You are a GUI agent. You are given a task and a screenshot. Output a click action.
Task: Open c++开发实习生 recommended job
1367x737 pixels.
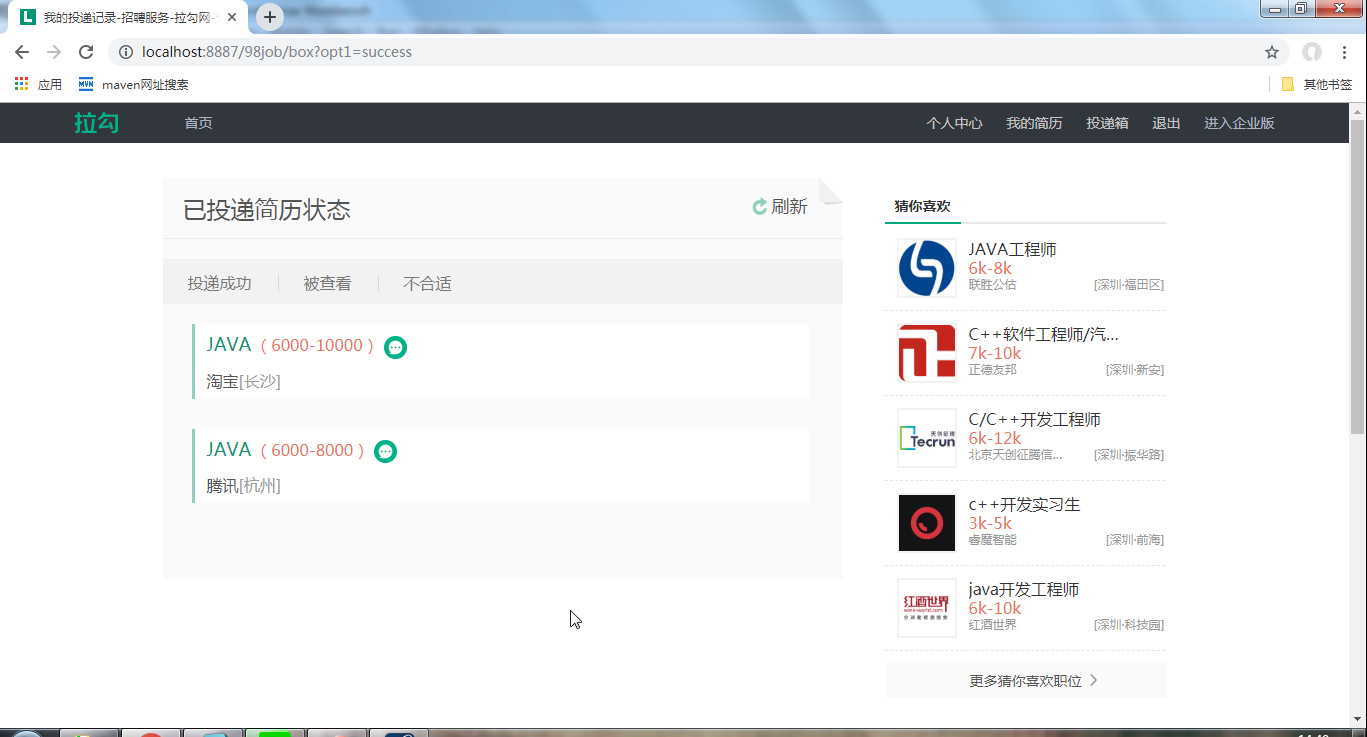click(x=1024, y=505)
